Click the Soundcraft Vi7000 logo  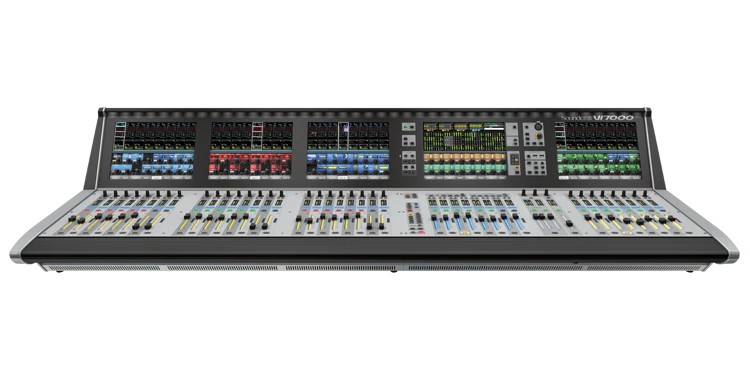(x=597, y=118)
